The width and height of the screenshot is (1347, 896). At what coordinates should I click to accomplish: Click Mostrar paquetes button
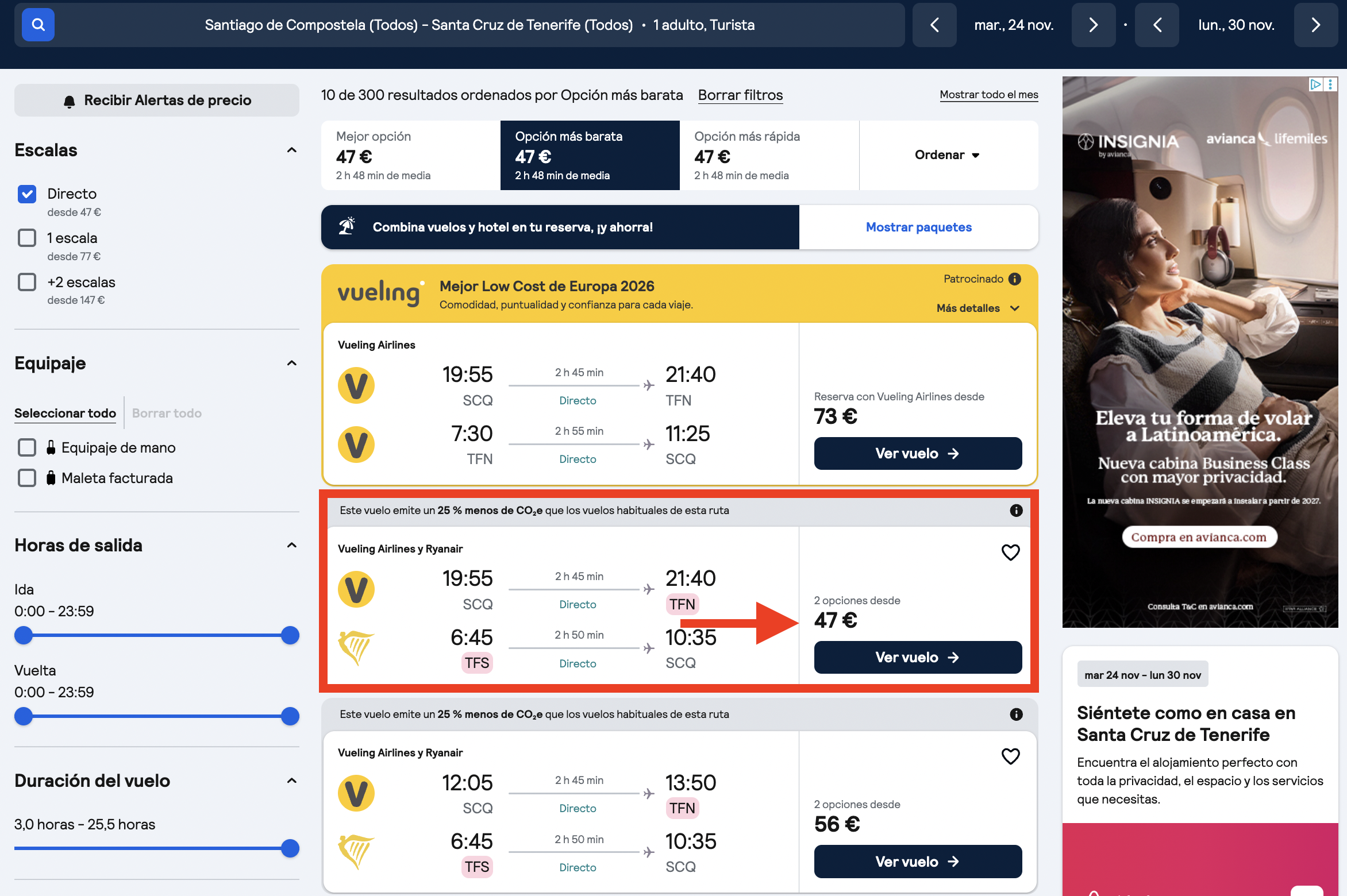918,227
